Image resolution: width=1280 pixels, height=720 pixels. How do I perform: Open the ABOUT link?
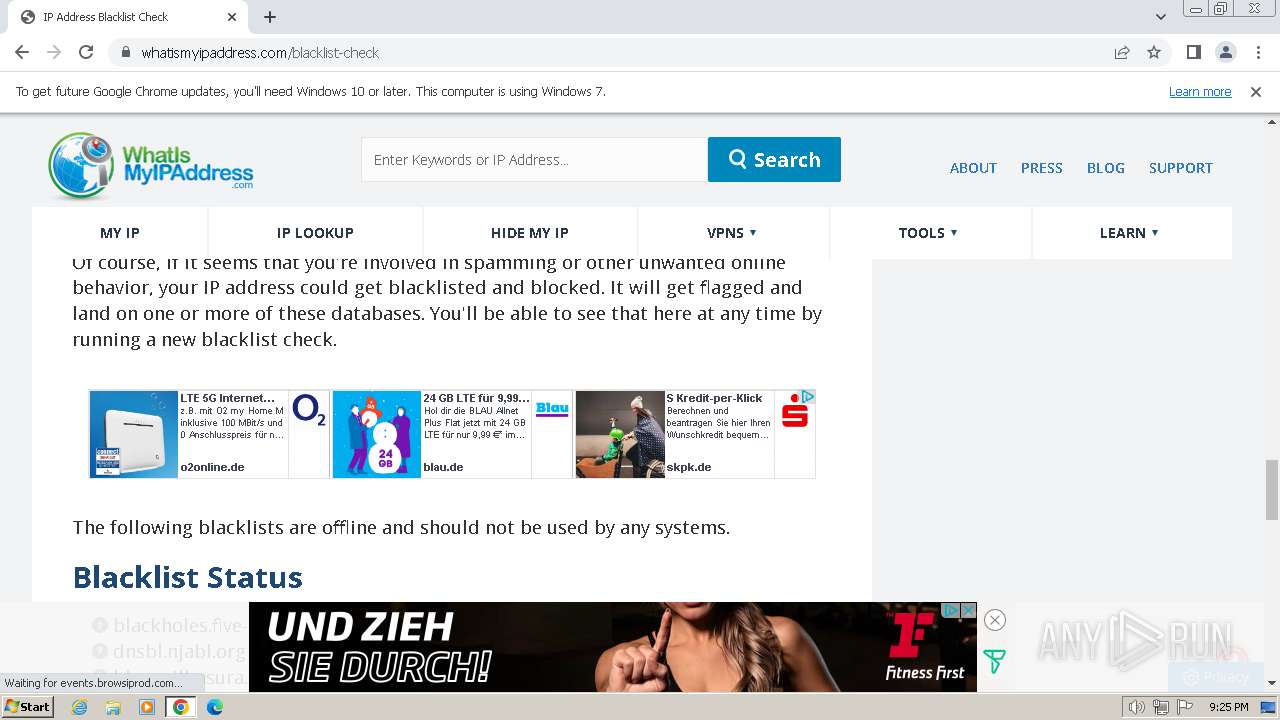pyautogui.click(x=973, y=168)
